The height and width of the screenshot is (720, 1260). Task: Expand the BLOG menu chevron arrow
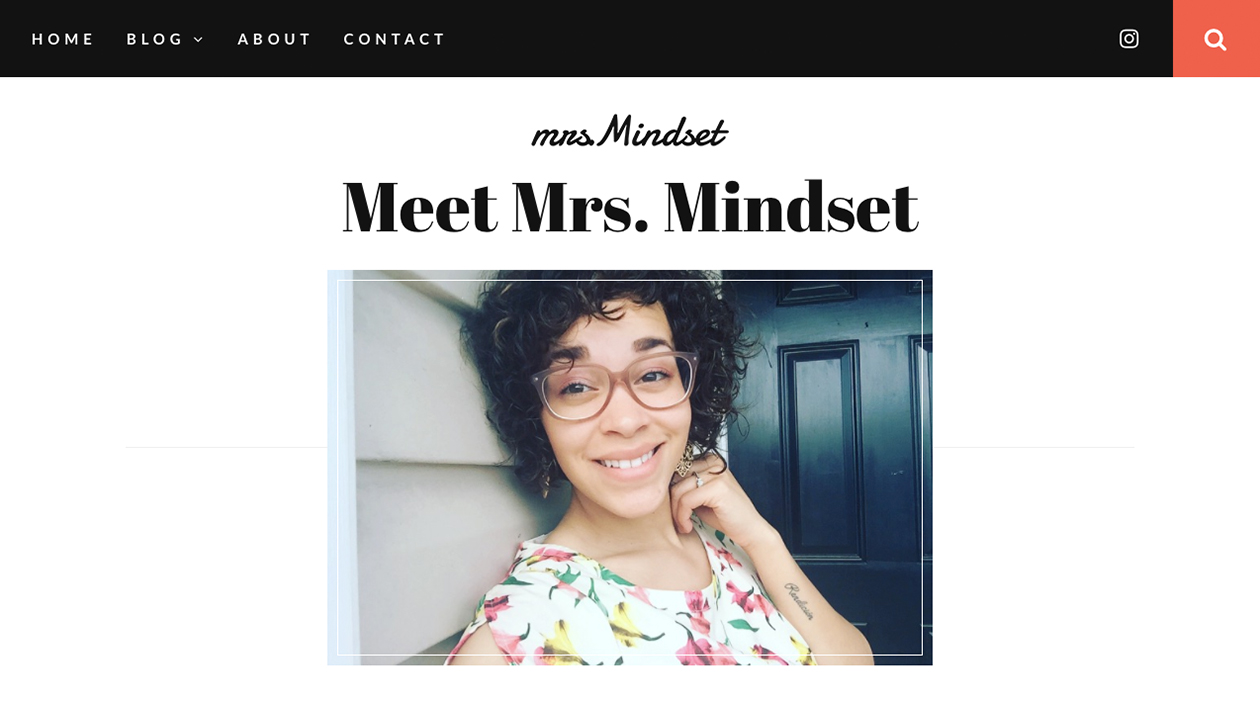tap(198, 40)
